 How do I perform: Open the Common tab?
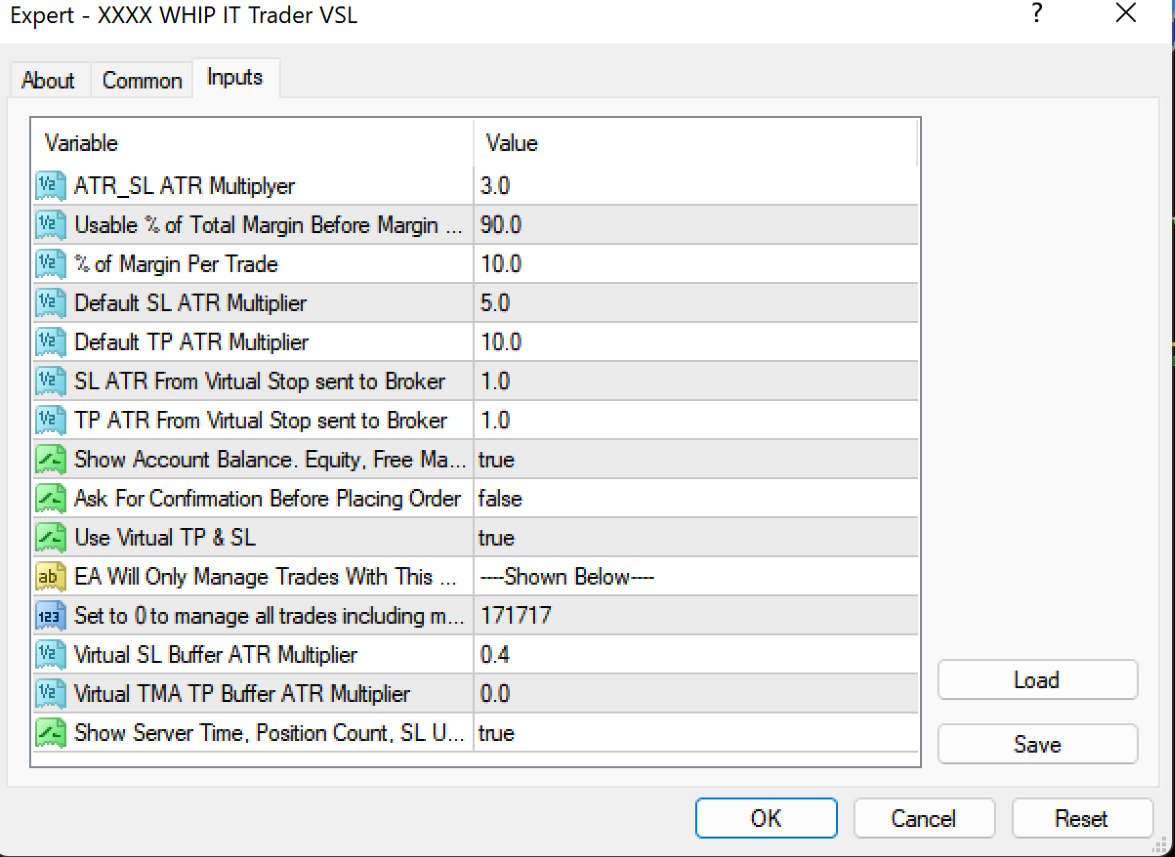[142, 81]
